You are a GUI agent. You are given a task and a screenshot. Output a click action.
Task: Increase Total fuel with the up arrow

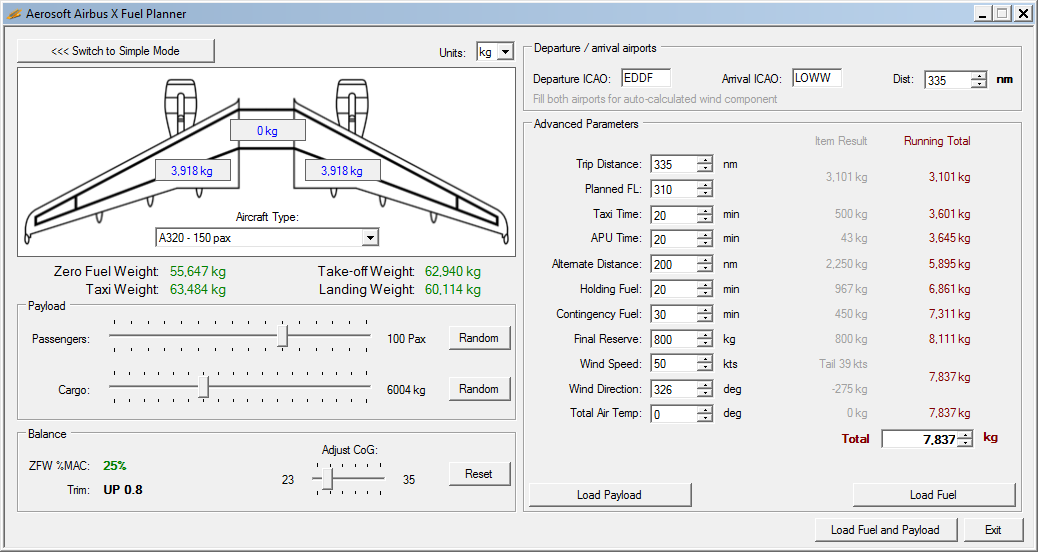[966, 435]
